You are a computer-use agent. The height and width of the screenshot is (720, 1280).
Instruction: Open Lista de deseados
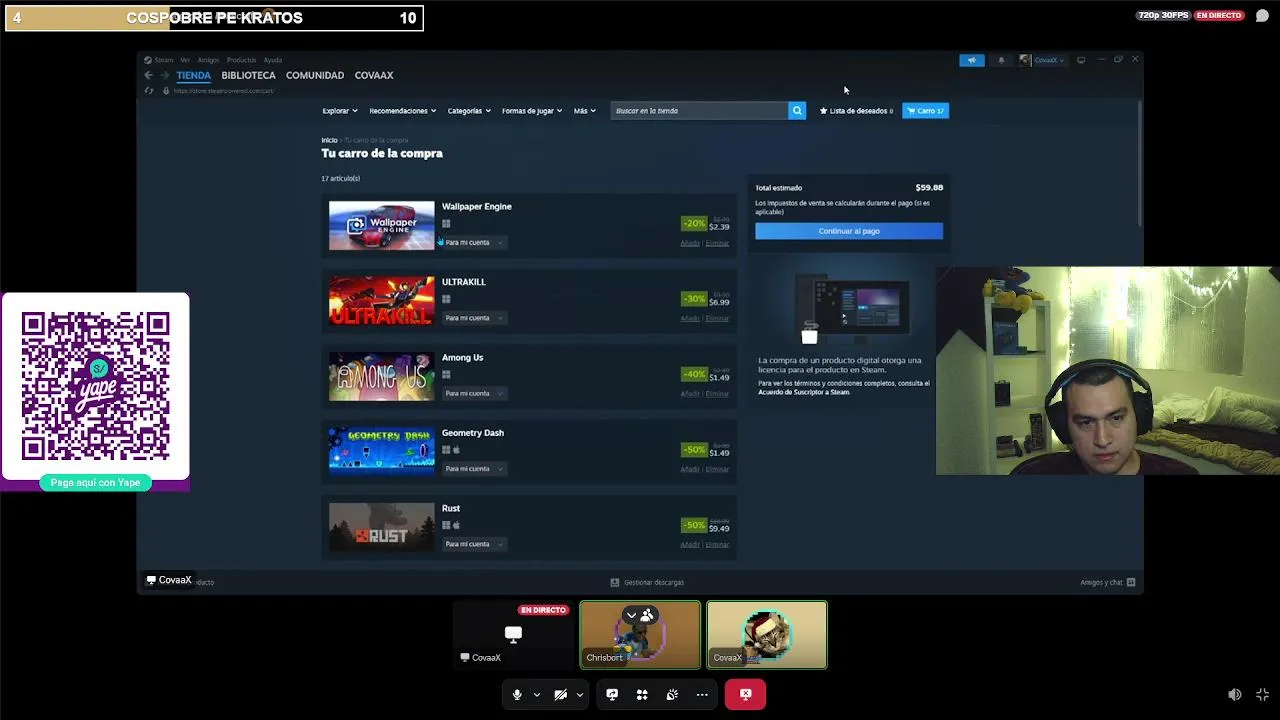point(857,111)
